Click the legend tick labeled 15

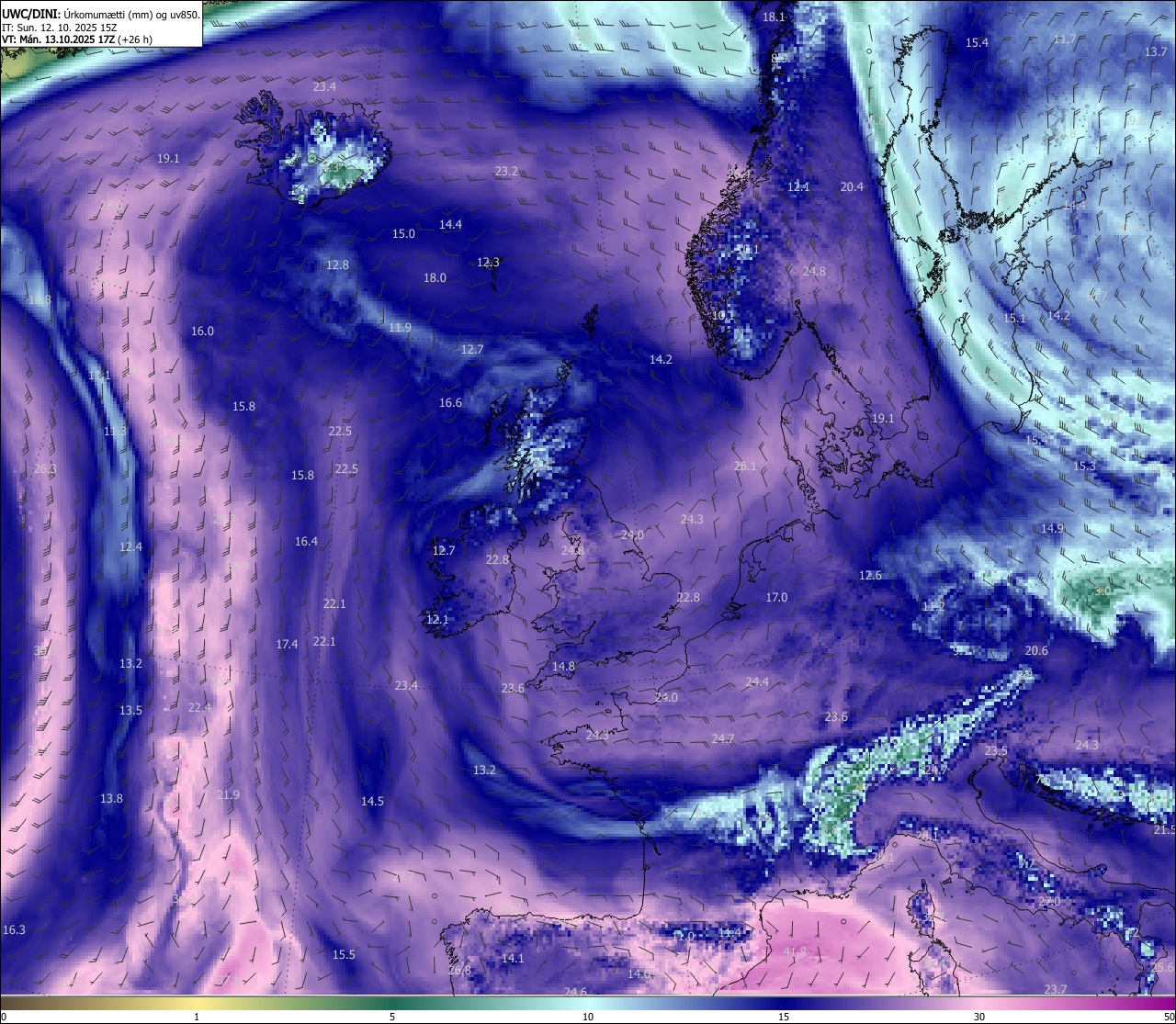(x=784, y=1018)
